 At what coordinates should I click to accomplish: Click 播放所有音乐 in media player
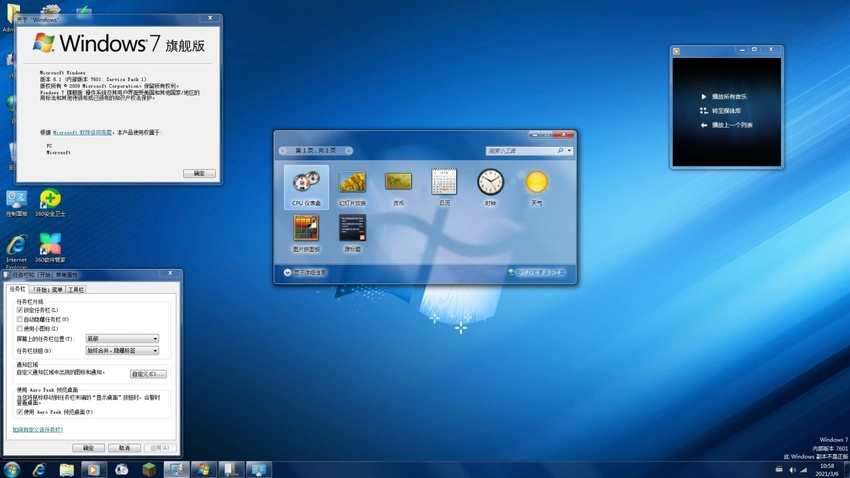729,97
